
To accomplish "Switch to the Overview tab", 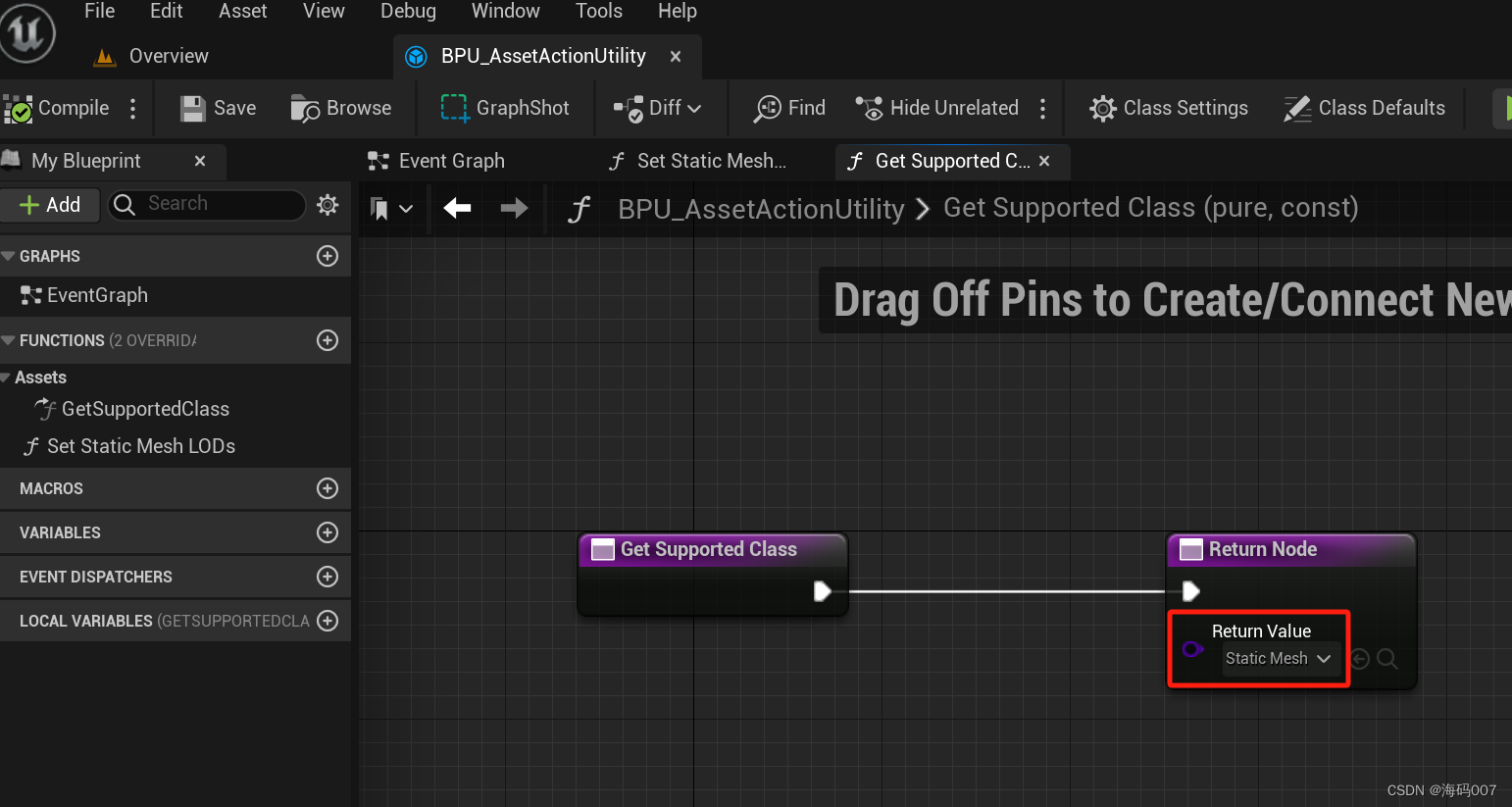I will pyautogui.click(x=151, y=57).
